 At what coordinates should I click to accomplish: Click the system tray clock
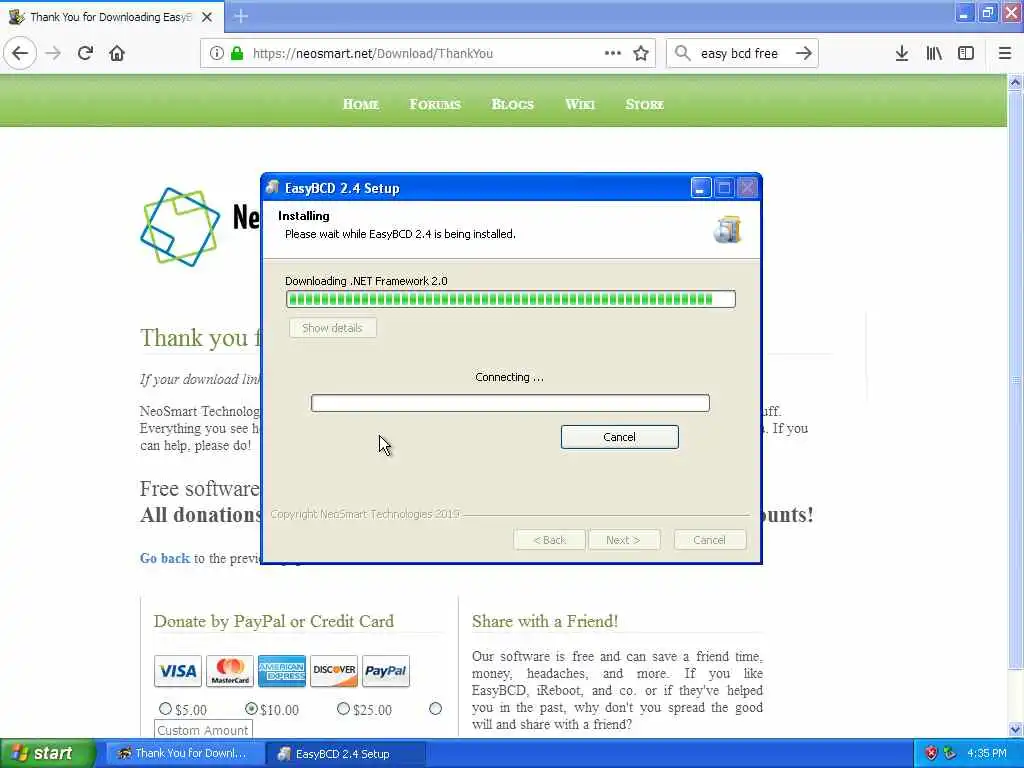(987, 753)
